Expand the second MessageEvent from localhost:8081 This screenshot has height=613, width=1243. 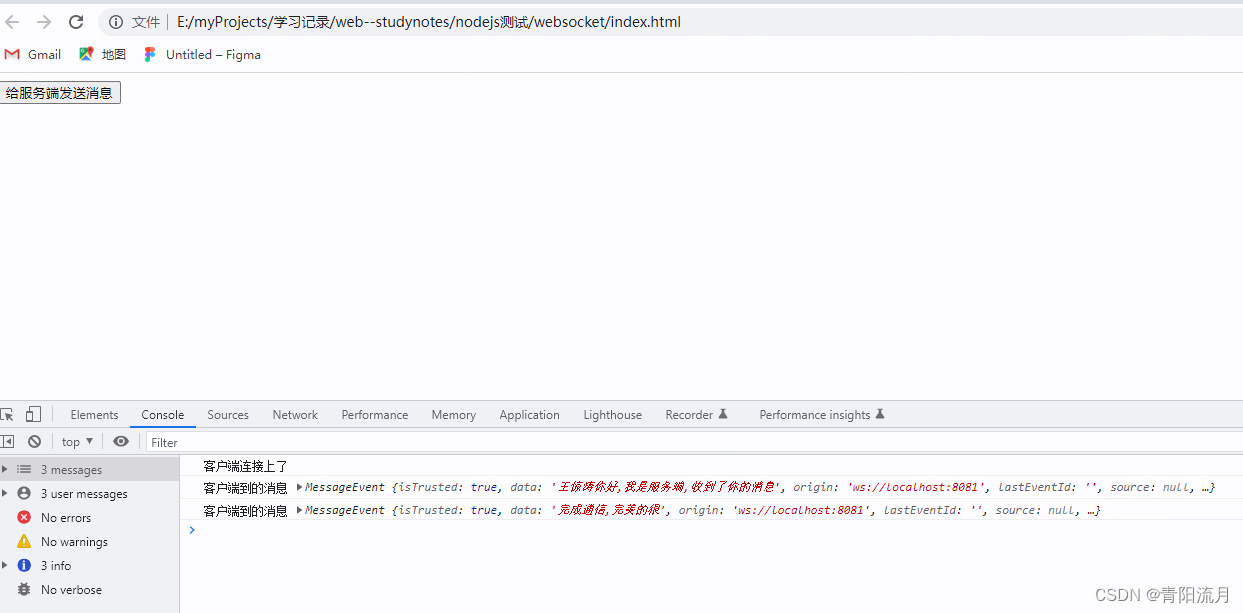pyautogui.click(x=297, y=510)
